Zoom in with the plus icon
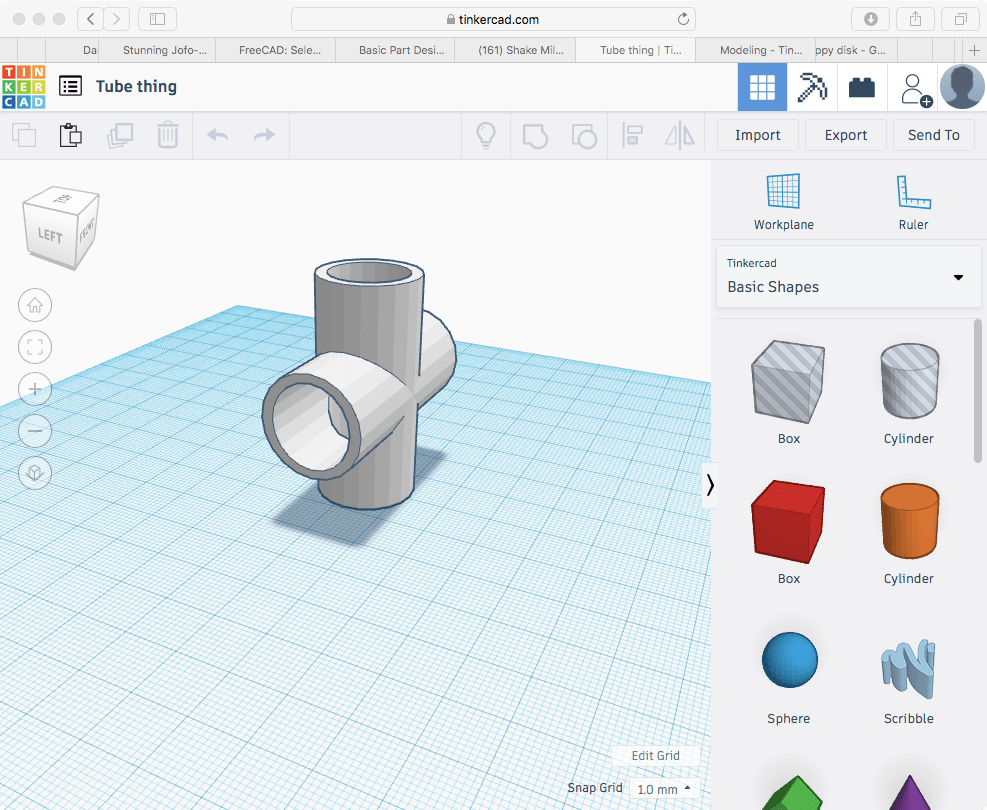This screenshot has height=810, width=987. 36,389
